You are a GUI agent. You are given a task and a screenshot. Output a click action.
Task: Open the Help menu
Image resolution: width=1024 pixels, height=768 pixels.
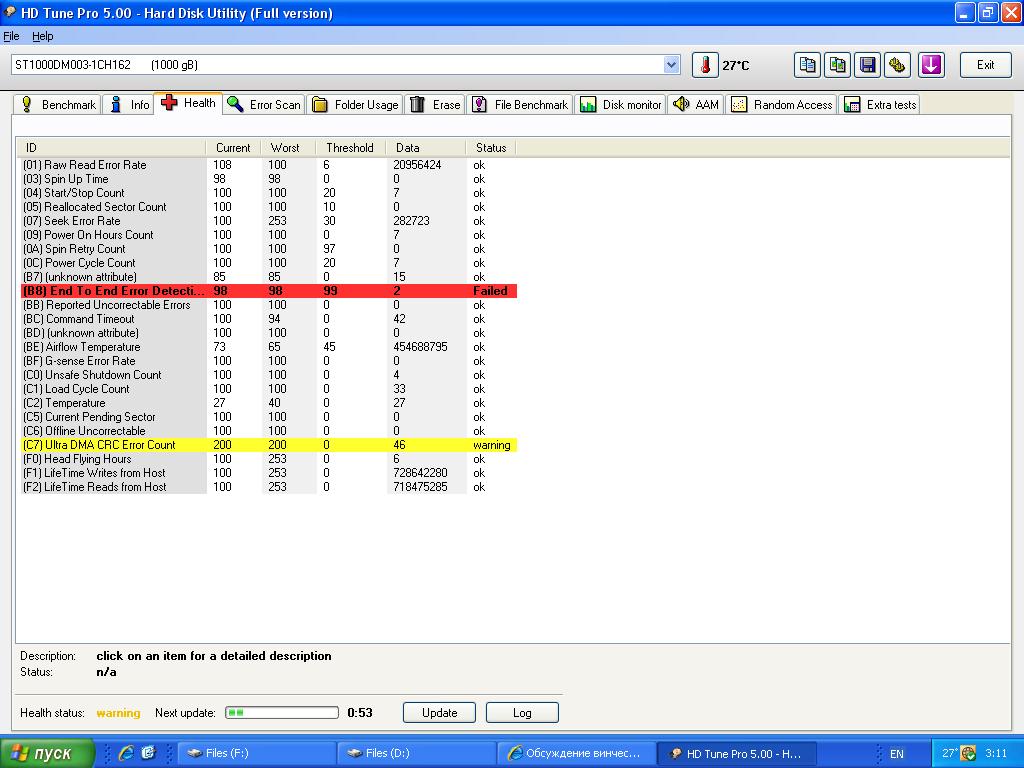tap(42, 36)
